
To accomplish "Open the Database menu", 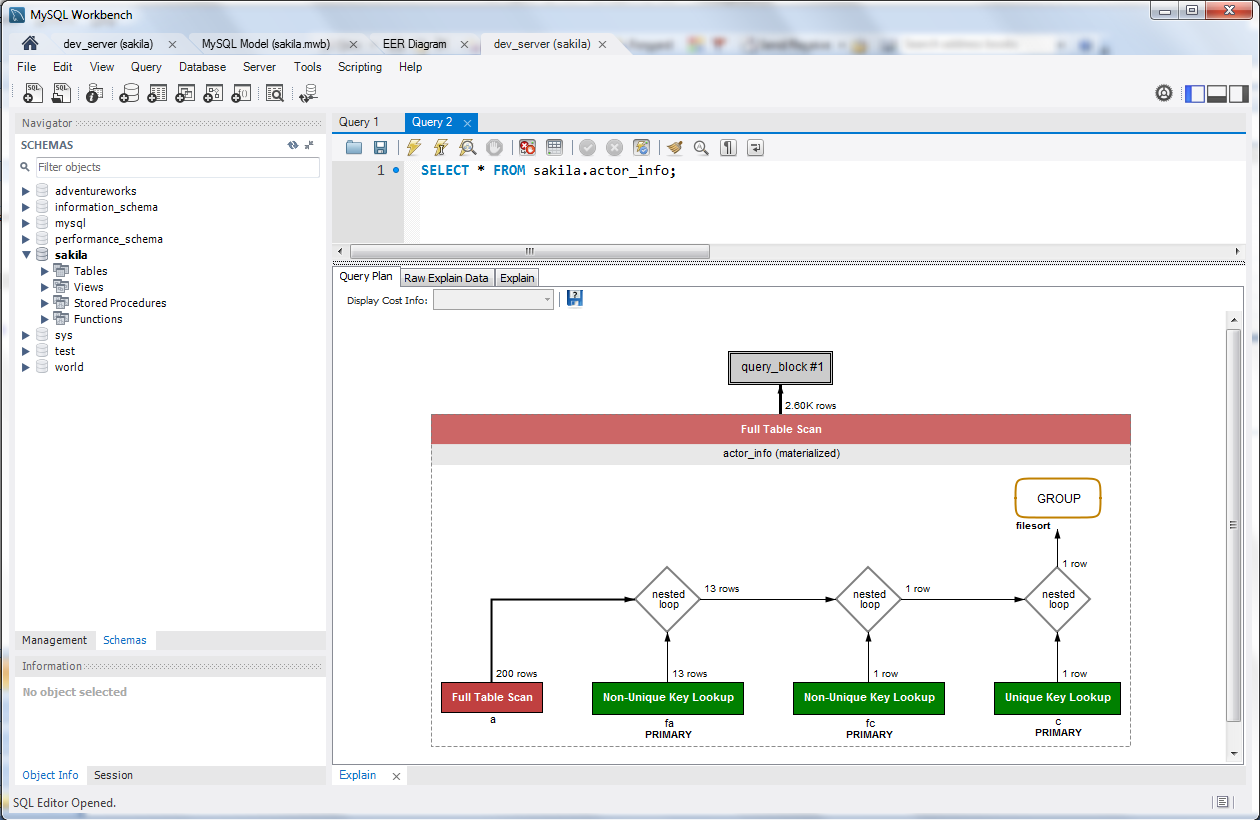I will pos(202,67).
